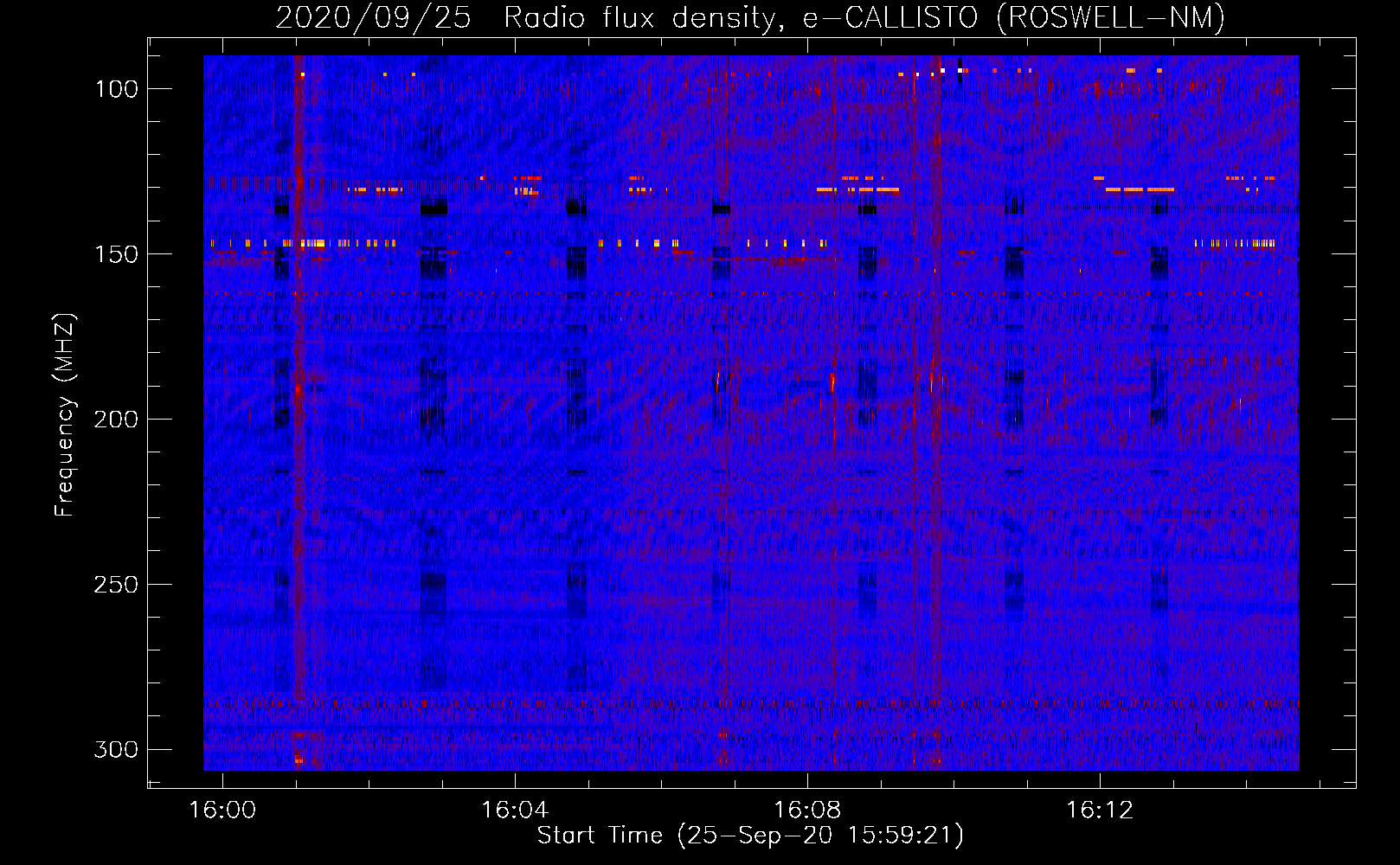Click the plot title '2020/09/25 Radio flux density'
The width and height of the screenshot is (1400, 865).
[x=749, y=17]
